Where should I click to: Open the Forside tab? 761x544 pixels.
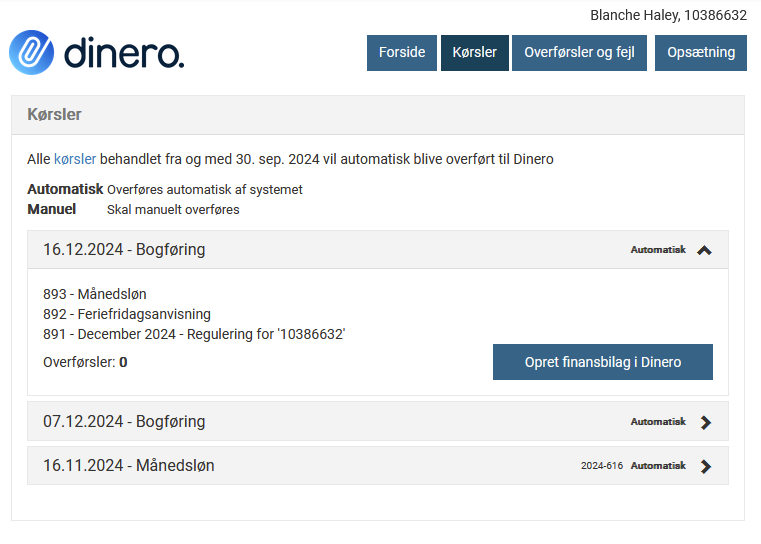(402, 52)
